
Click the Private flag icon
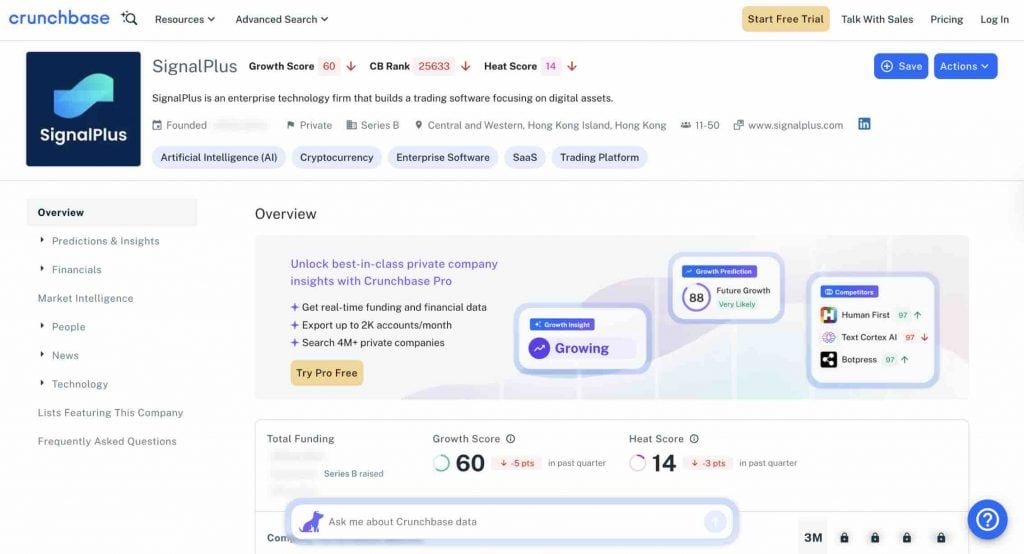click(291, 125)
